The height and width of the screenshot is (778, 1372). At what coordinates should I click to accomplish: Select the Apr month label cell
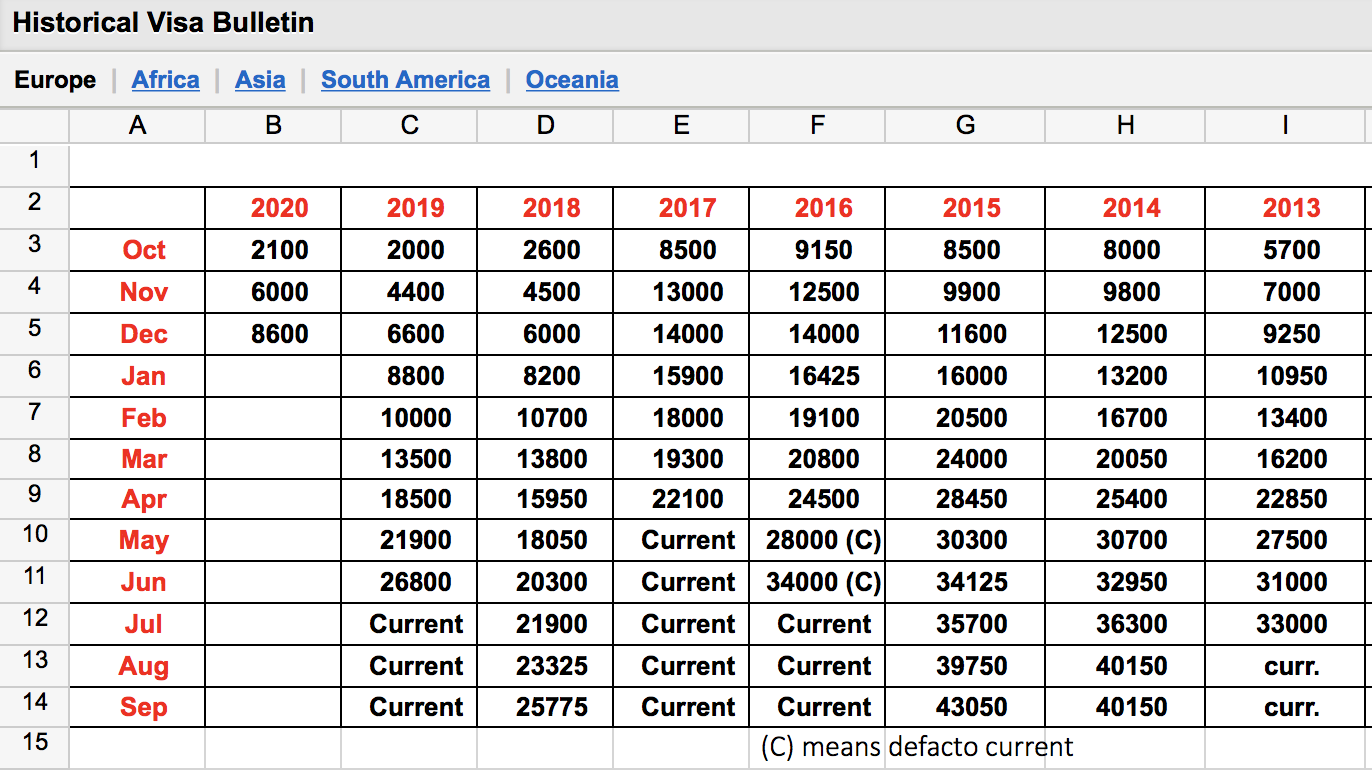click(x=137, y=499)
